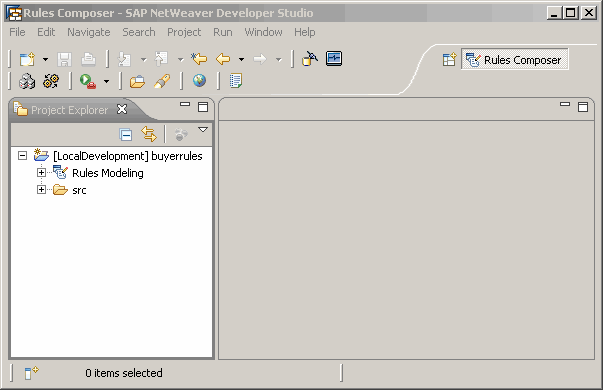Select the Rules Composer perspective button
The image size is (603, 390).
point(515,59)
